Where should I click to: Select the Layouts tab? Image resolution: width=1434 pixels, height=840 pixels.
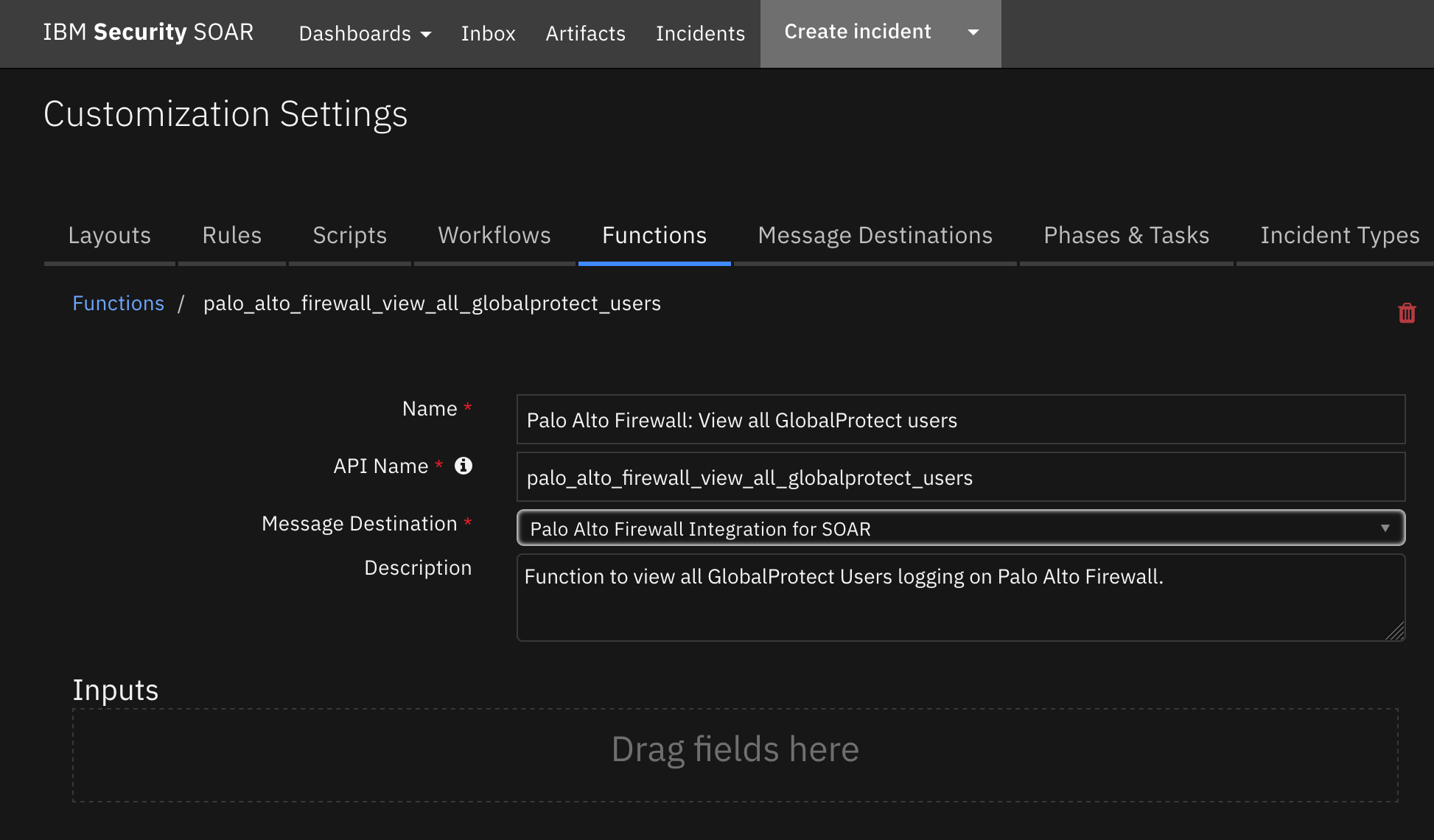click(x=109, y=235)
